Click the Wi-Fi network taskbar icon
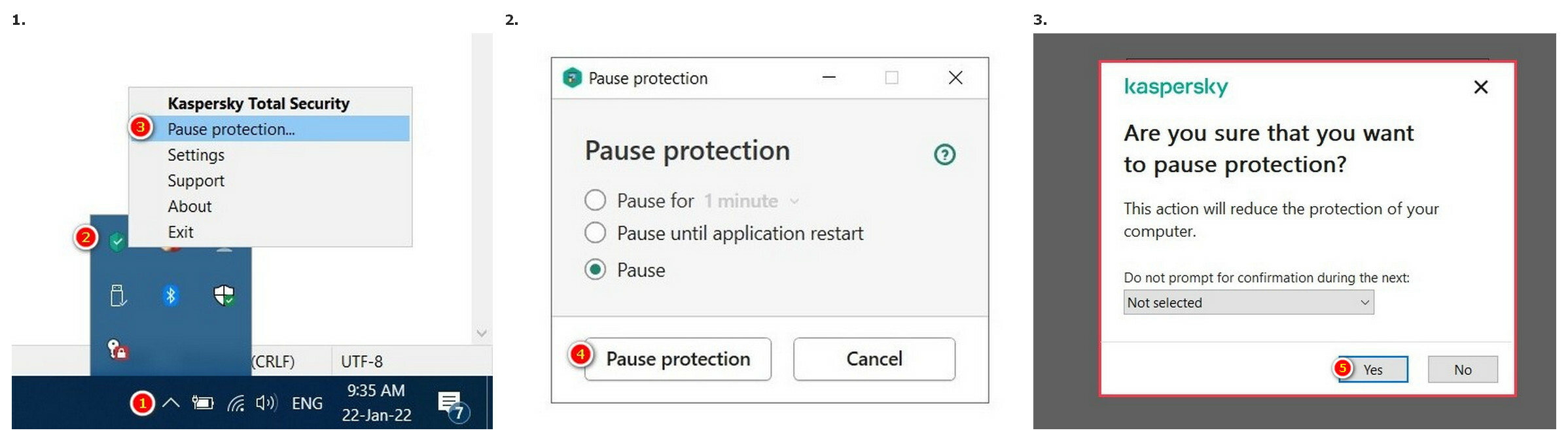The image size is (1568, 441). 236,403
